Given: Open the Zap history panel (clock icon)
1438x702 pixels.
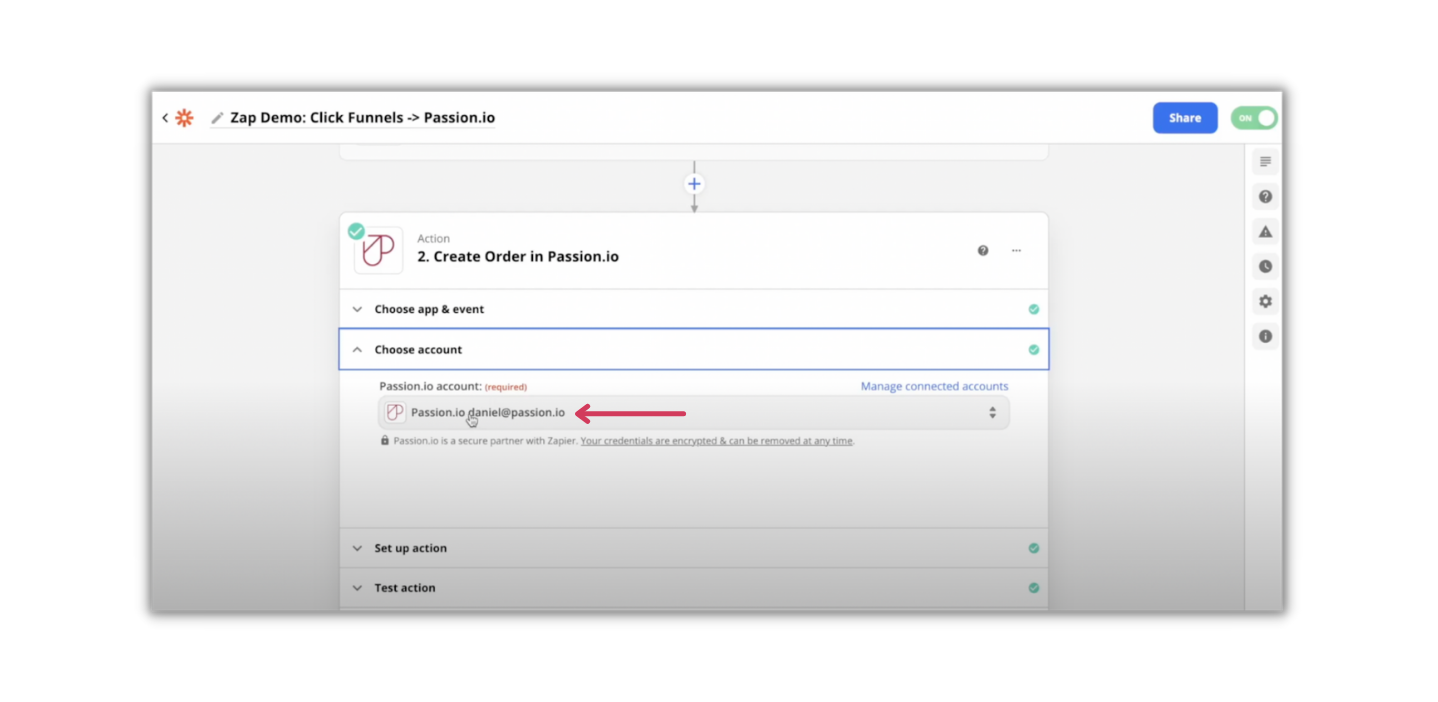Looking at the screenshot, I should tap(1264, 266).
